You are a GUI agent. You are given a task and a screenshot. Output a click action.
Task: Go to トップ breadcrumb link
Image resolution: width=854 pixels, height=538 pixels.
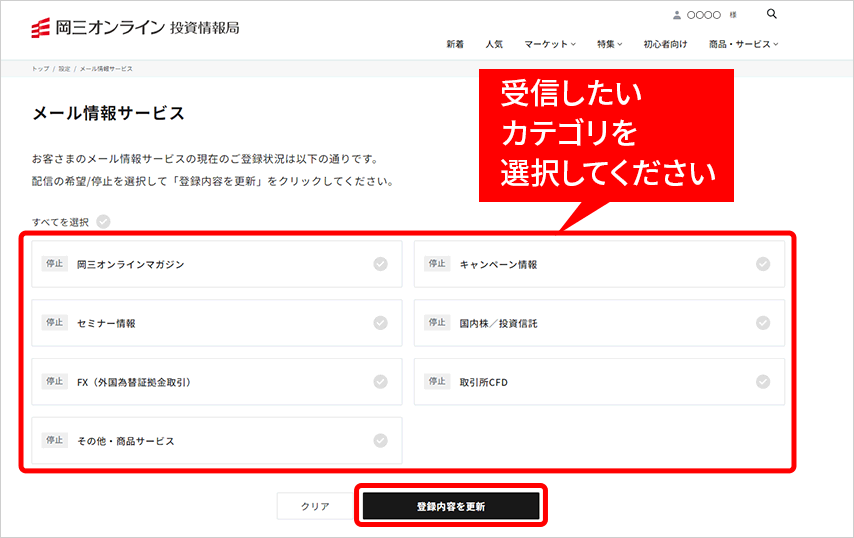click(40, 69)
